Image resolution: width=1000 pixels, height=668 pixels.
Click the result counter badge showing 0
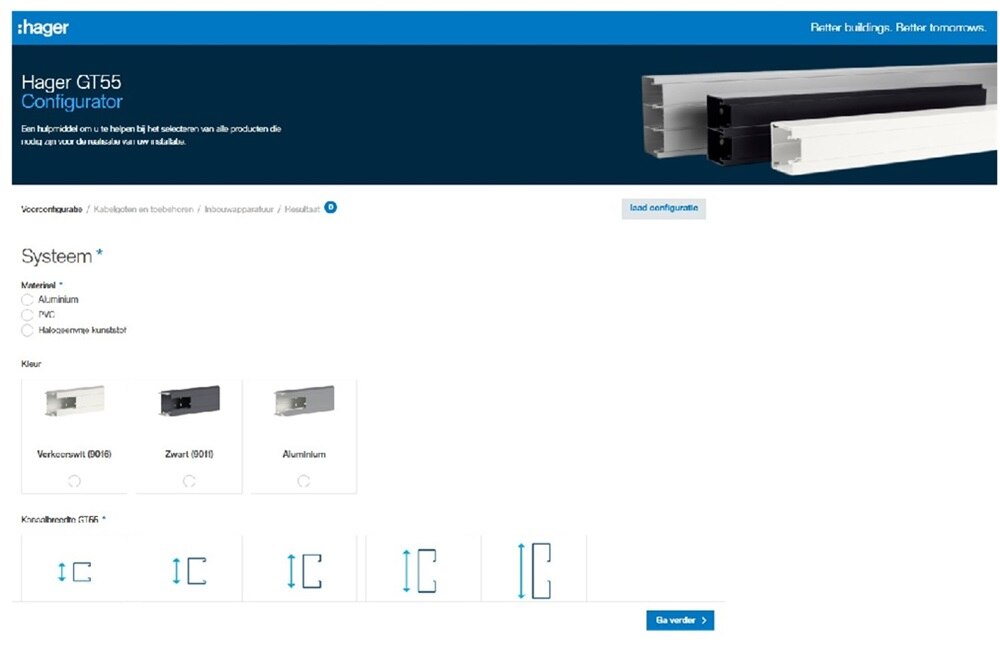pyautogui.click(x=330, y=207)
